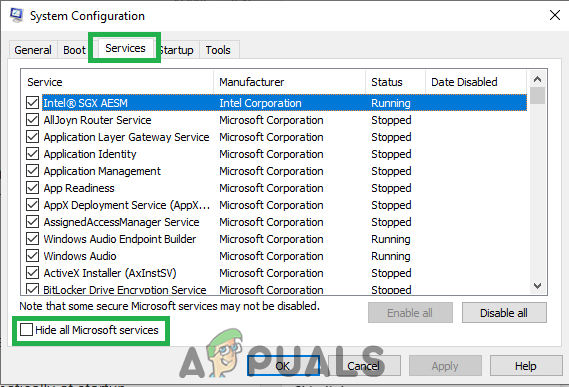Toggle Application Management checkbox
This screenshot has width=569, height=387.
click(x=32, y=171)
